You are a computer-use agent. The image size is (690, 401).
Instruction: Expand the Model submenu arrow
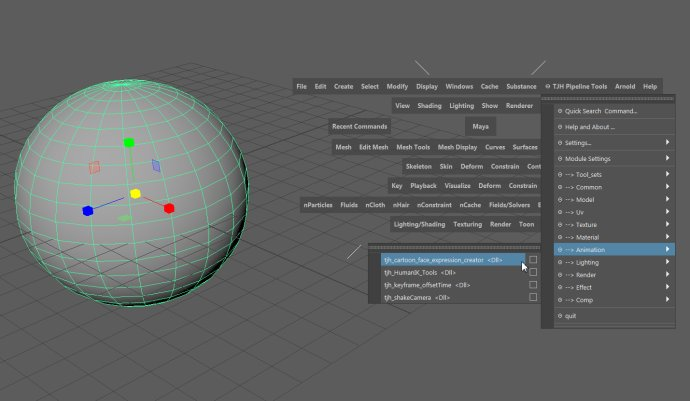tap(668, 199)
